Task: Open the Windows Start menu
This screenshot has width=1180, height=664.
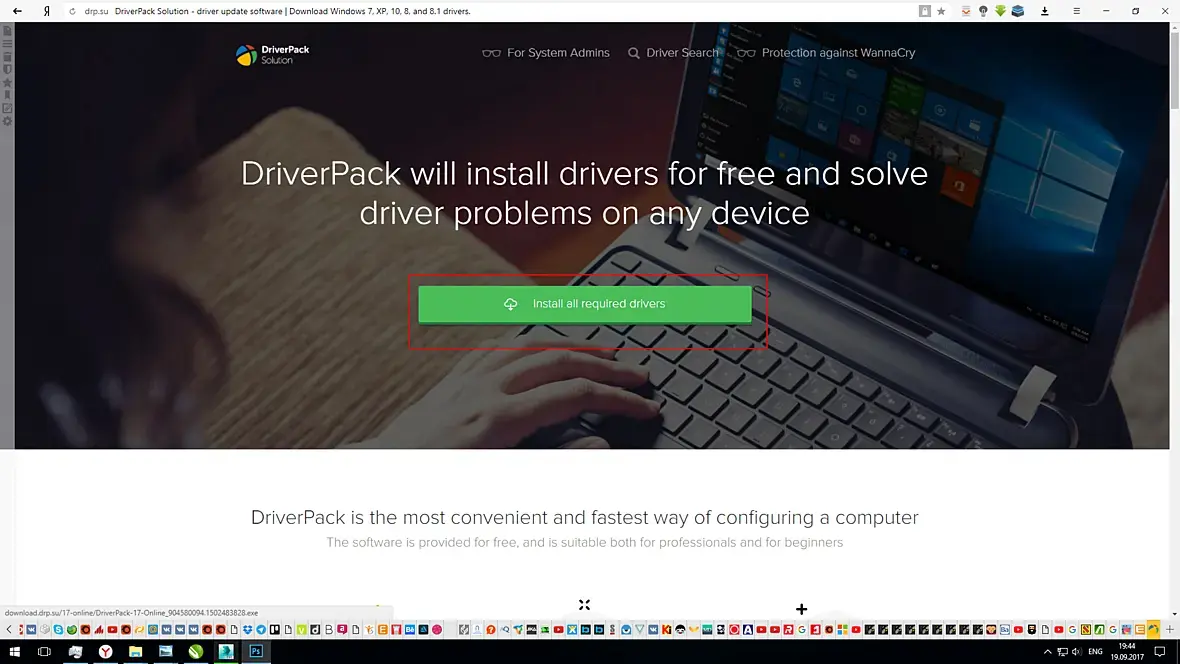Action: coord(14,651)
